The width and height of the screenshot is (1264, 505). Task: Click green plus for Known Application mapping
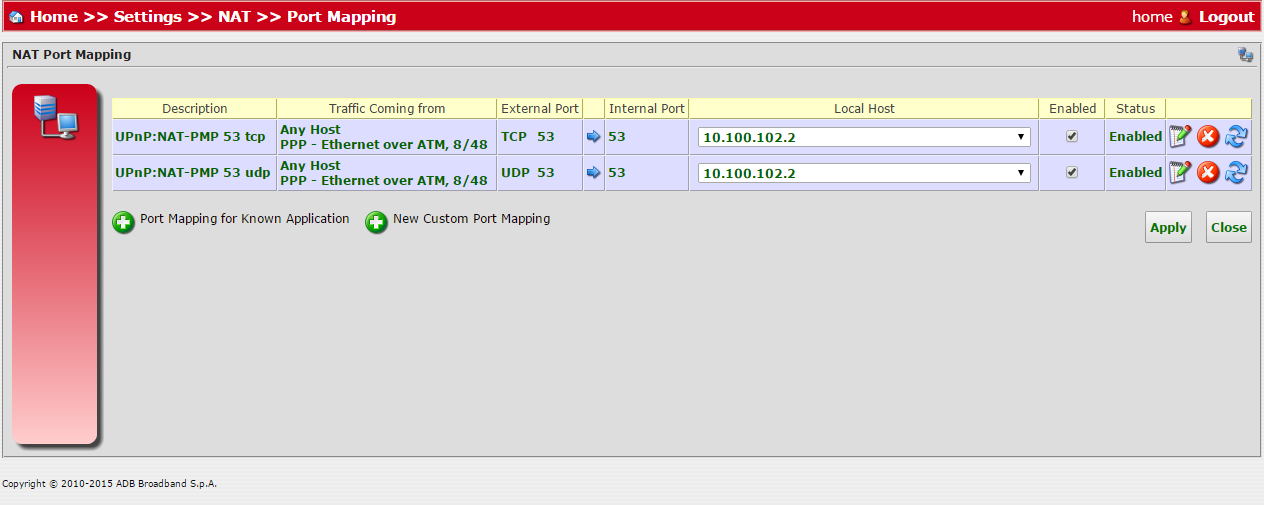tap(123, 222)
